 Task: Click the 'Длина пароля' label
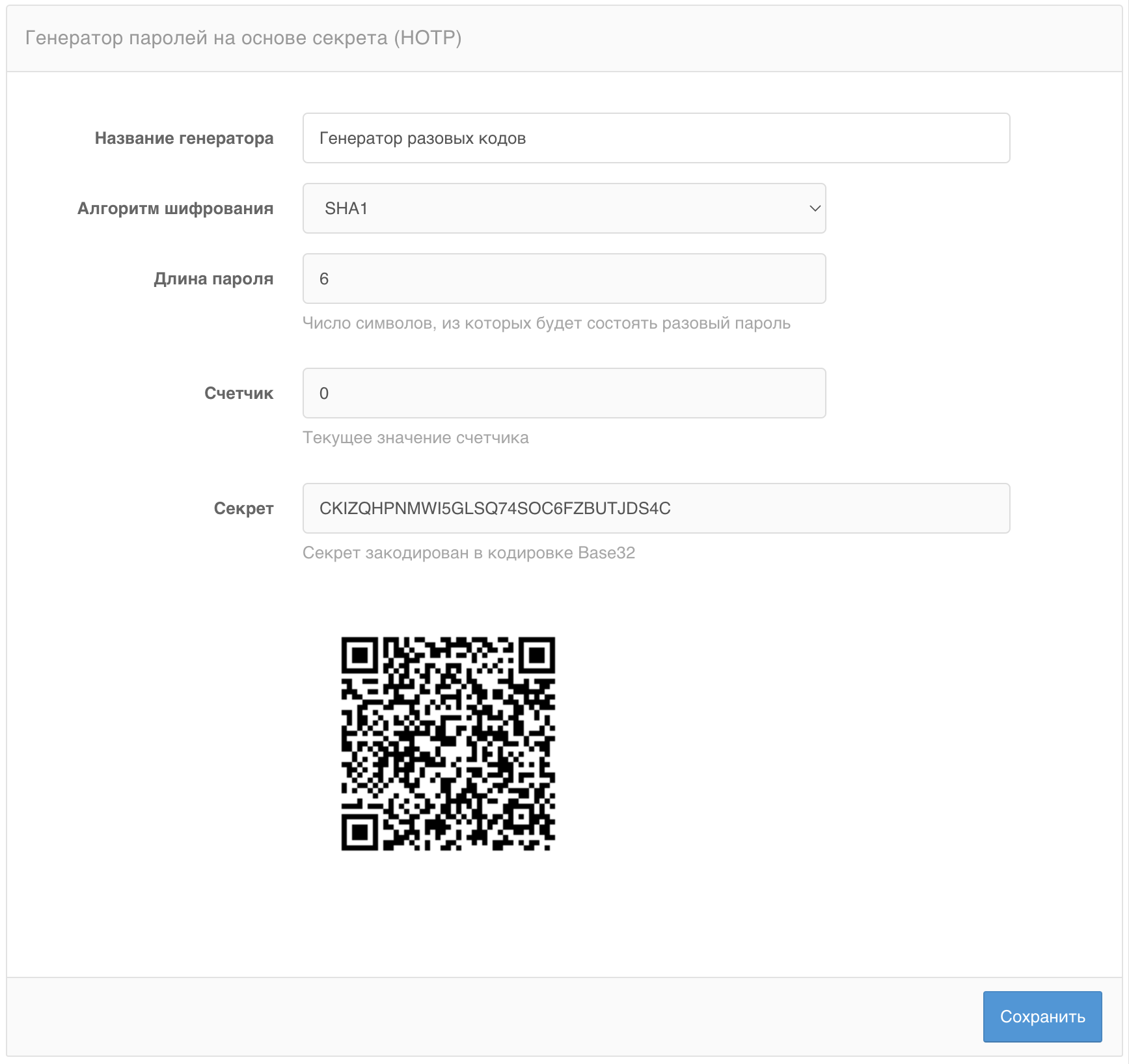[213, 279]
